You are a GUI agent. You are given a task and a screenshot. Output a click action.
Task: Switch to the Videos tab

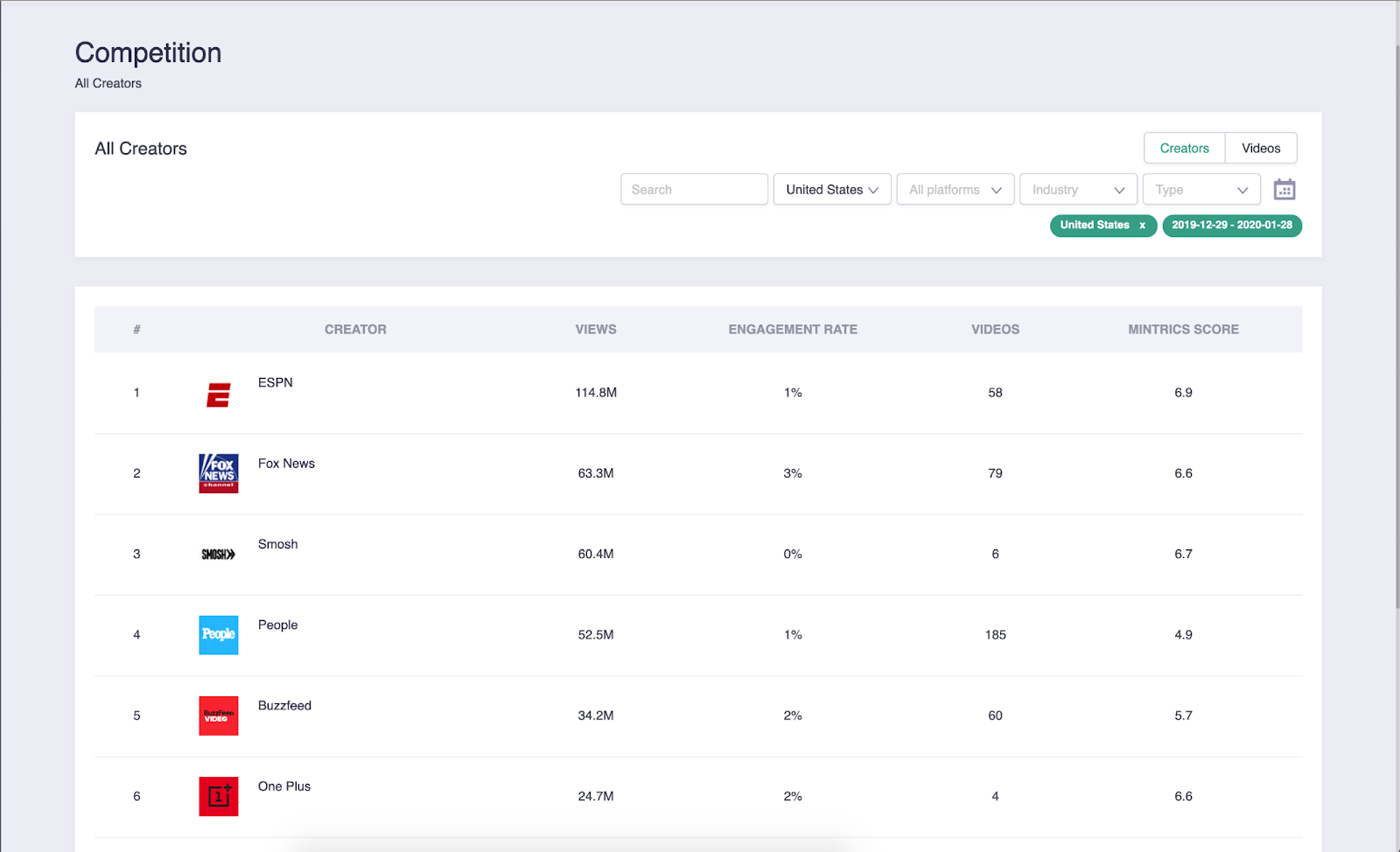[x=1261, y=148]
